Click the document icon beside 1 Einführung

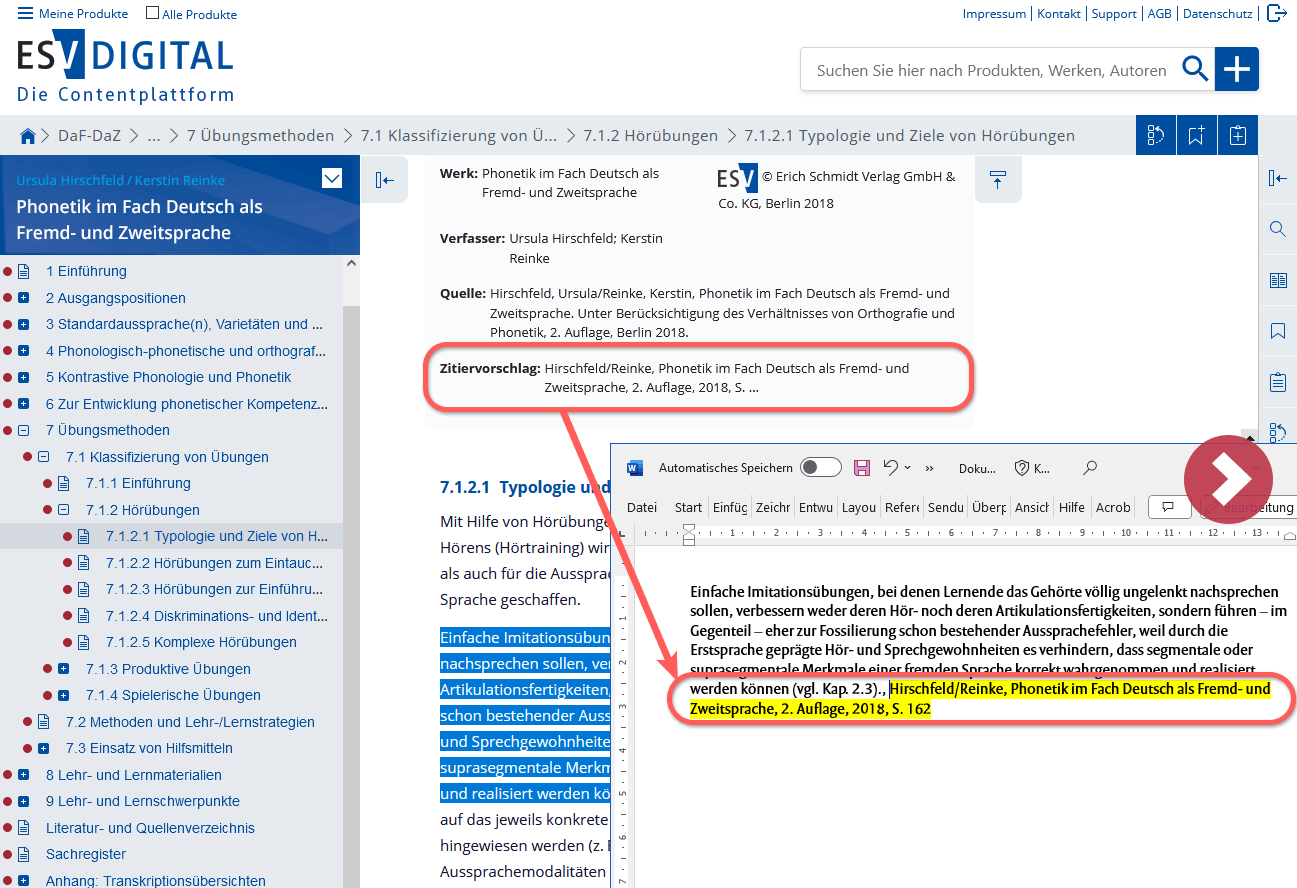point(24,271)
